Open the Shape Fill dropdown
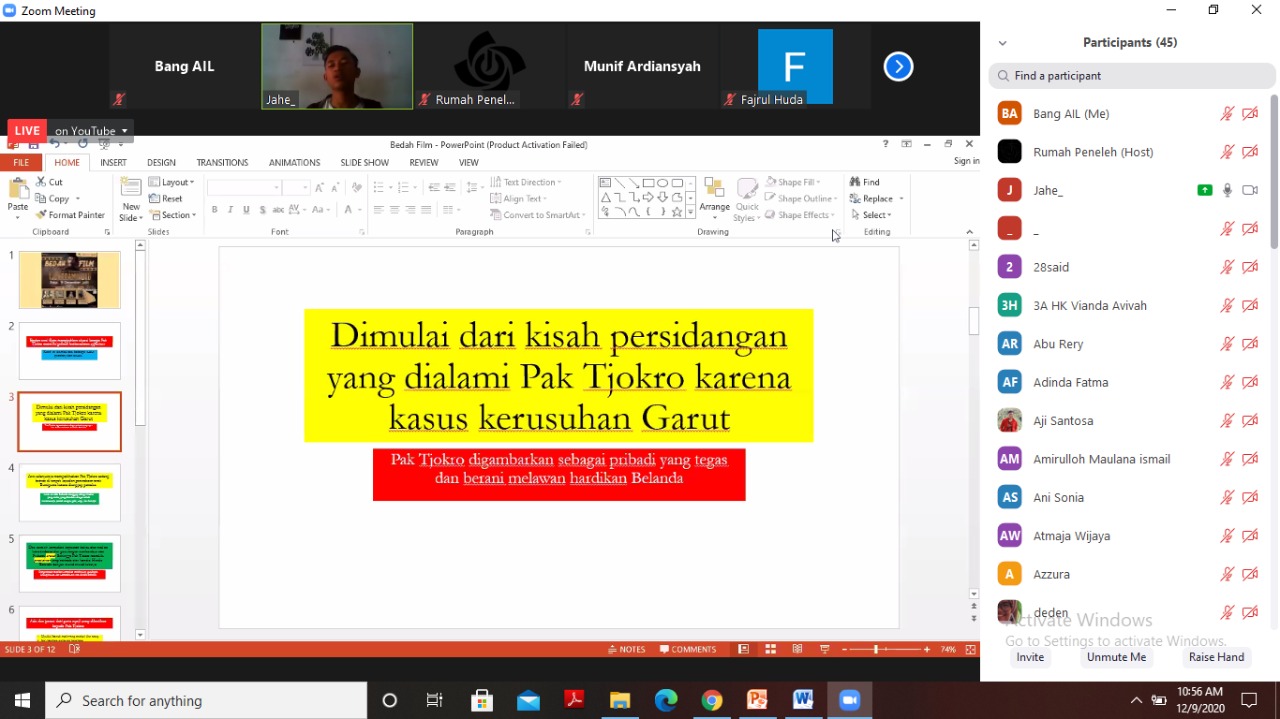1280x719 pixels. pos(797,181)
